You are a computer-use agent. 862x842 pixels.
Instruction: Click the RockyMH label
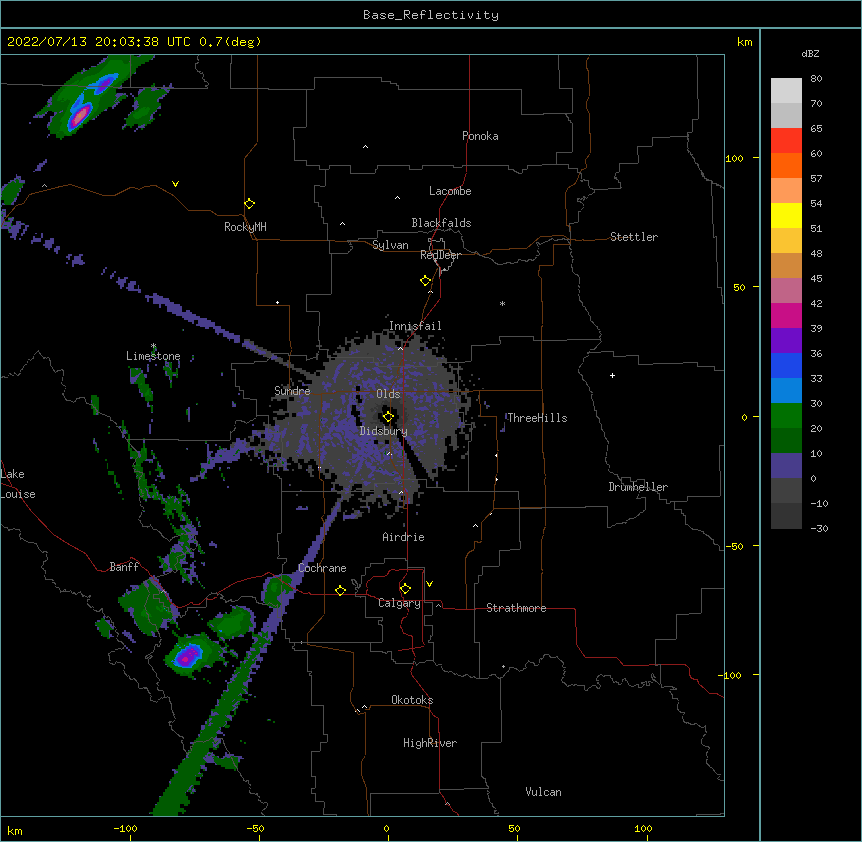245,227
